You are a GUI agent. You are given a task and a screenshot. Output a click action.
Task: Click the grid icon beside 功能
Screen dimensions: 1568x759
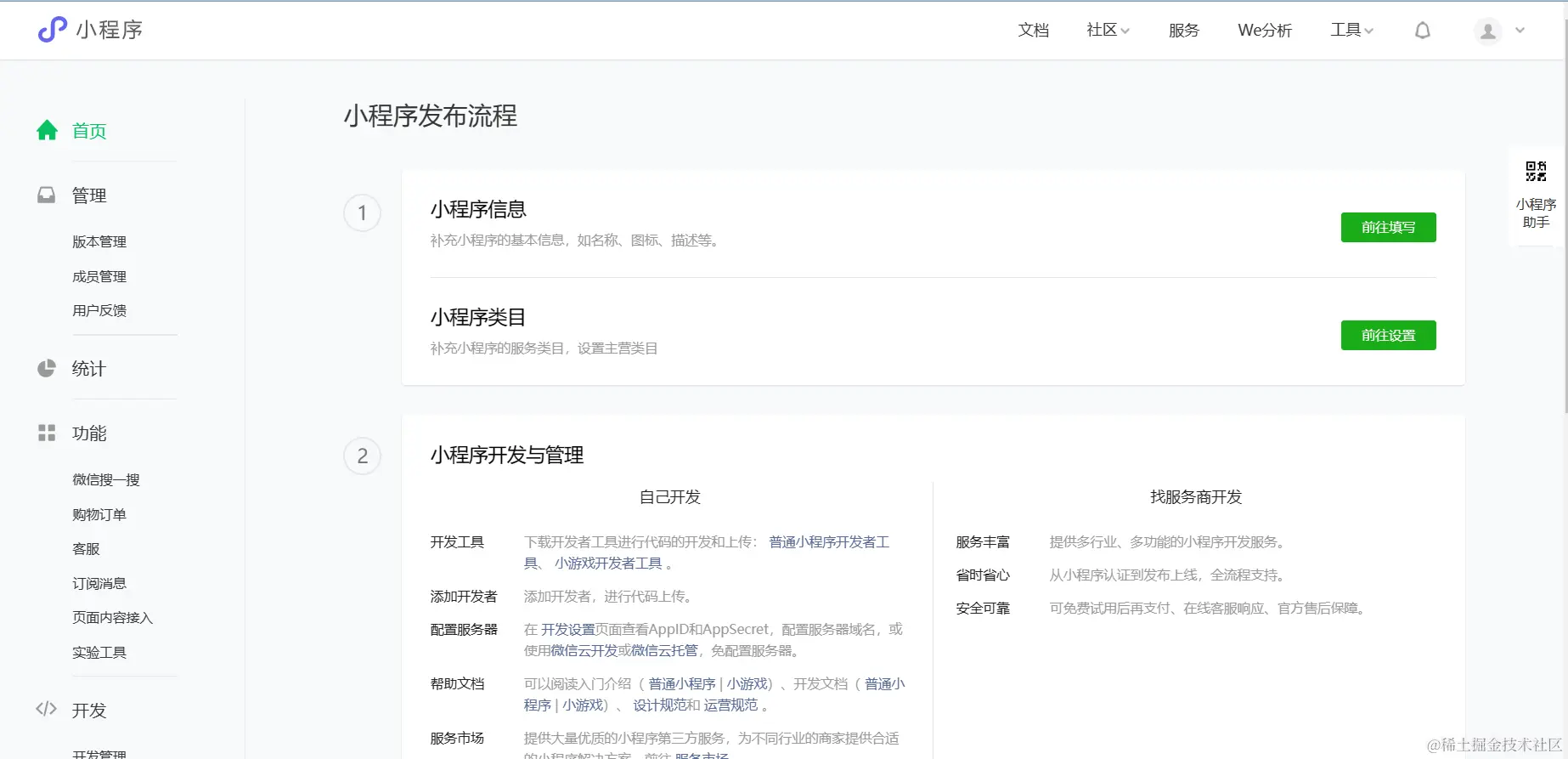[x=47, y=433]
